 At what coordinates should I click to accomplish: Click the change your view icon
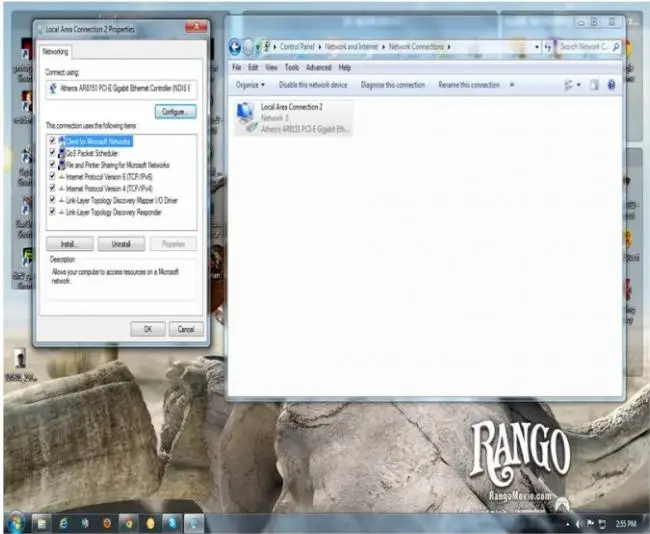[x=568, y=85]
